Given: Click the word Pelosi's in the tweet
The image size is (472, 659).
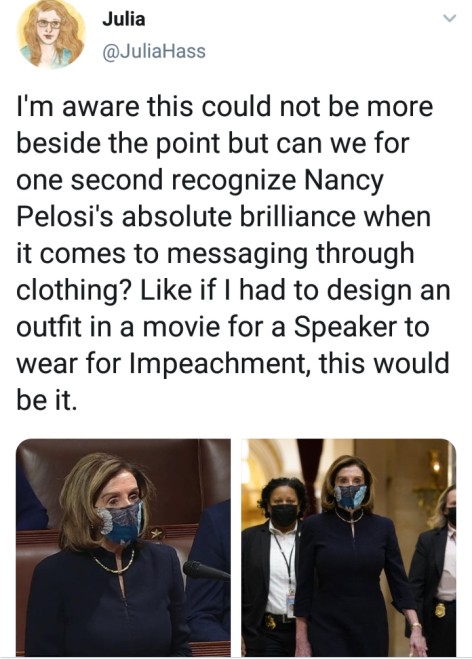Looking at the screenshot, I should (64, 217).
